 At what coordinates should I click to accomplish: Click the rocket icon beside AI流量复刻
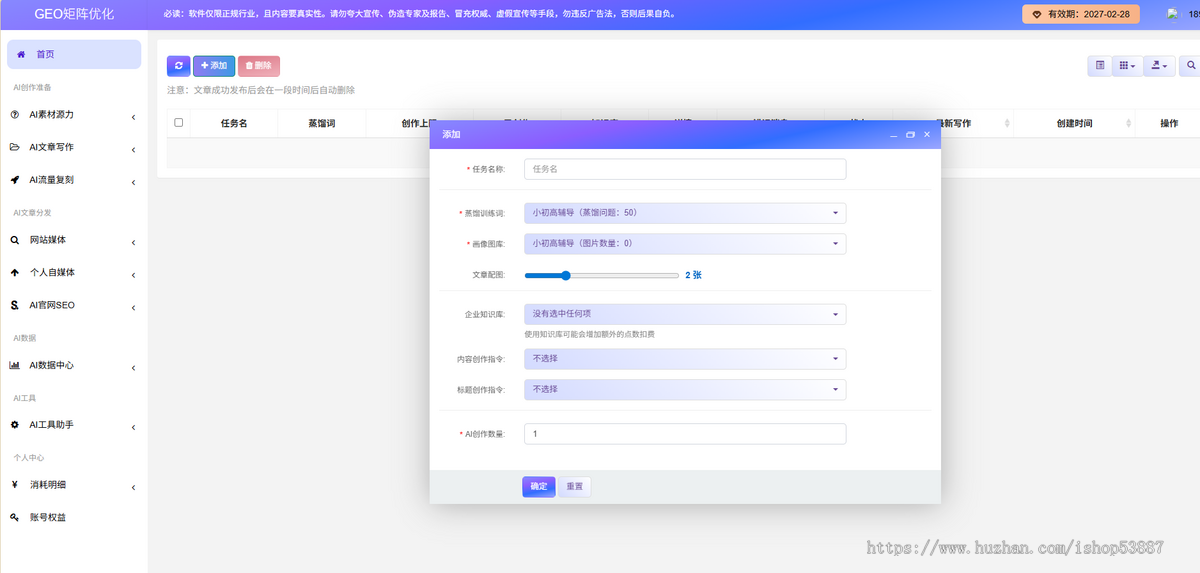(15, 180)
